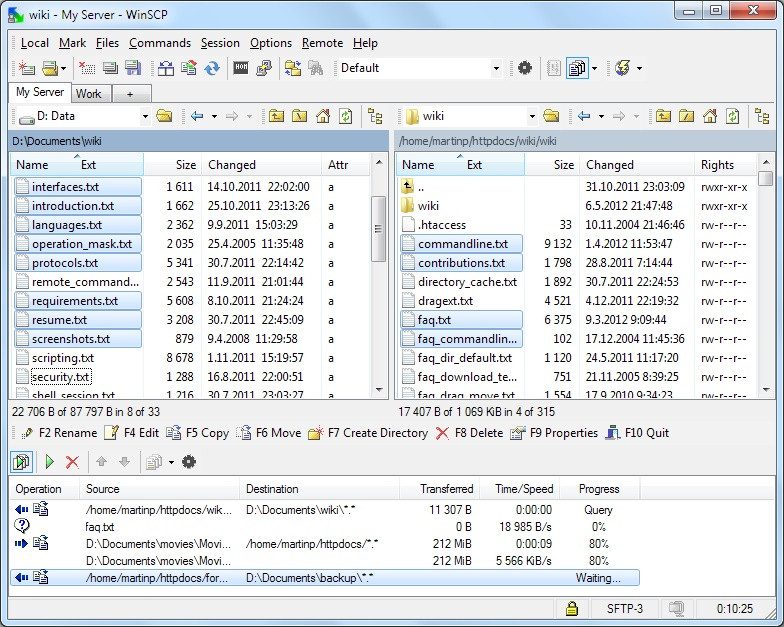Click F6 Move button
784x627 pixels.
[x=269, y=433]
